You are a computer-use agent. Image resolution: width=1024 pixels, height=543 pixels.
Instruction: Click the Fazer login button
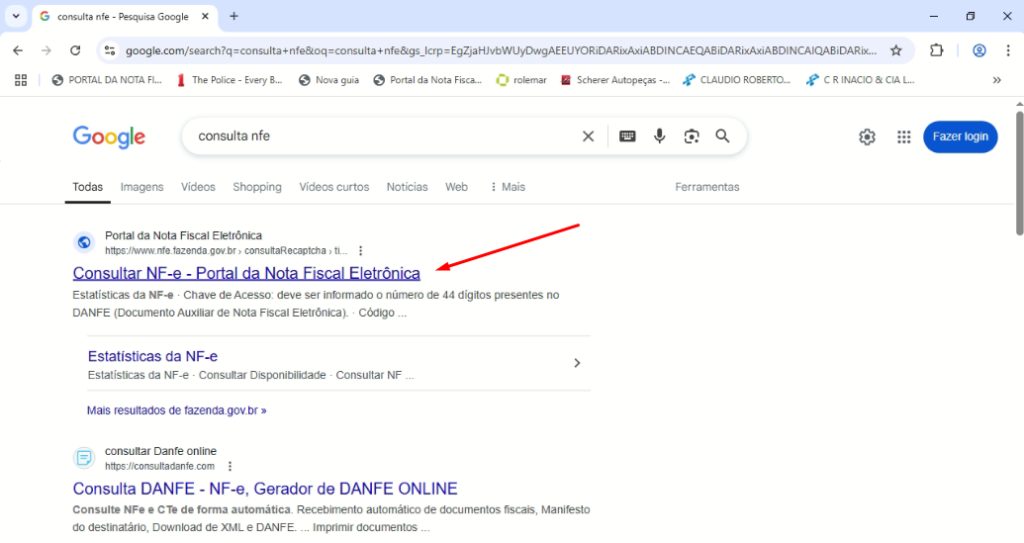[960, 137]
